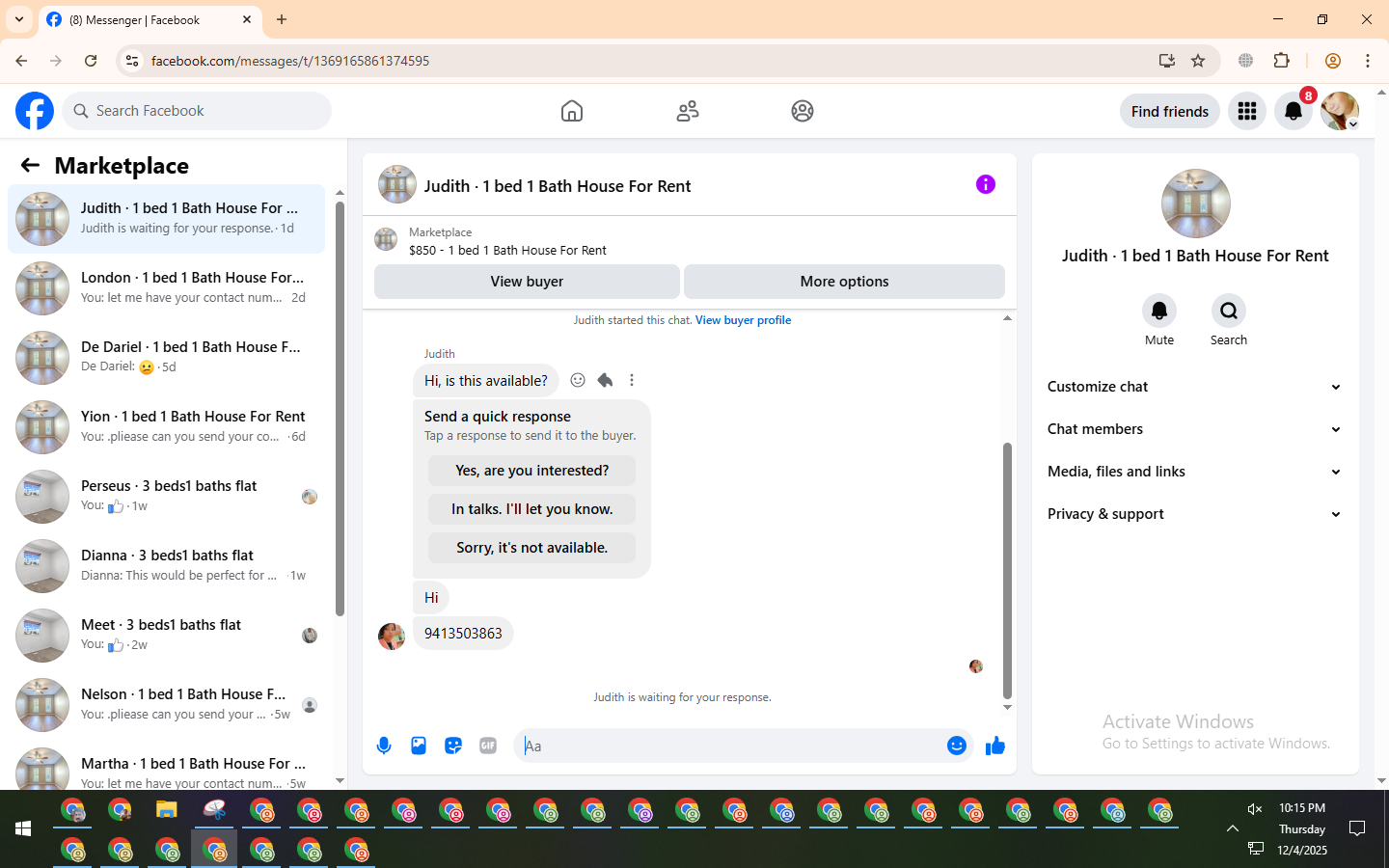Image resolution: width=1389 pixels, height=868 pixels.
Task: Send 'Sorry, it's not available.' response
Action: coord(531,548)
